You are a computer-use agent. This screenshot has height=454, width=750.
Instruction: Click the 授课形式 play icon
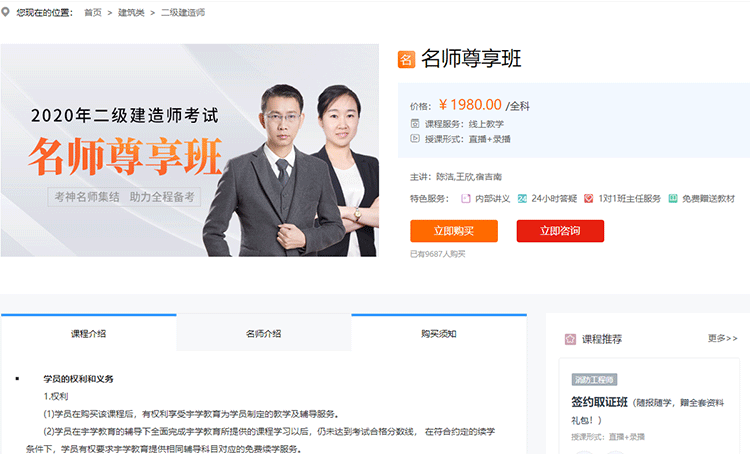[415, 139]
